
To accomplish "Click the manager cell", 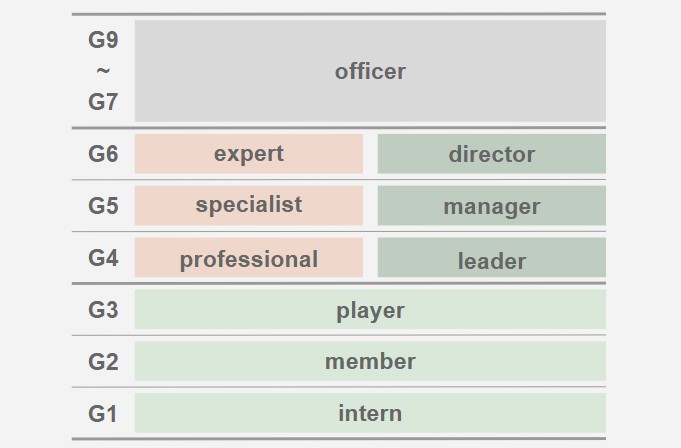I will point(492,205).
